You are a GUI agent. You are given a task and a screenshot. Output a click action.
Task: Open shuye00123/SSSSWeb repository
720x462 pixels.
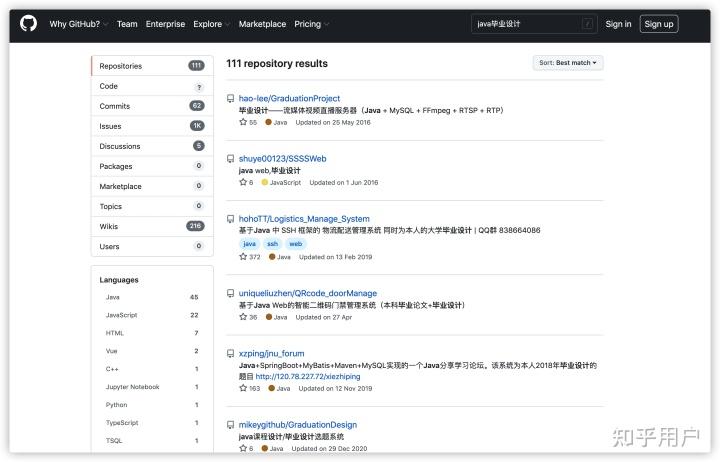(x=282, y=158)
